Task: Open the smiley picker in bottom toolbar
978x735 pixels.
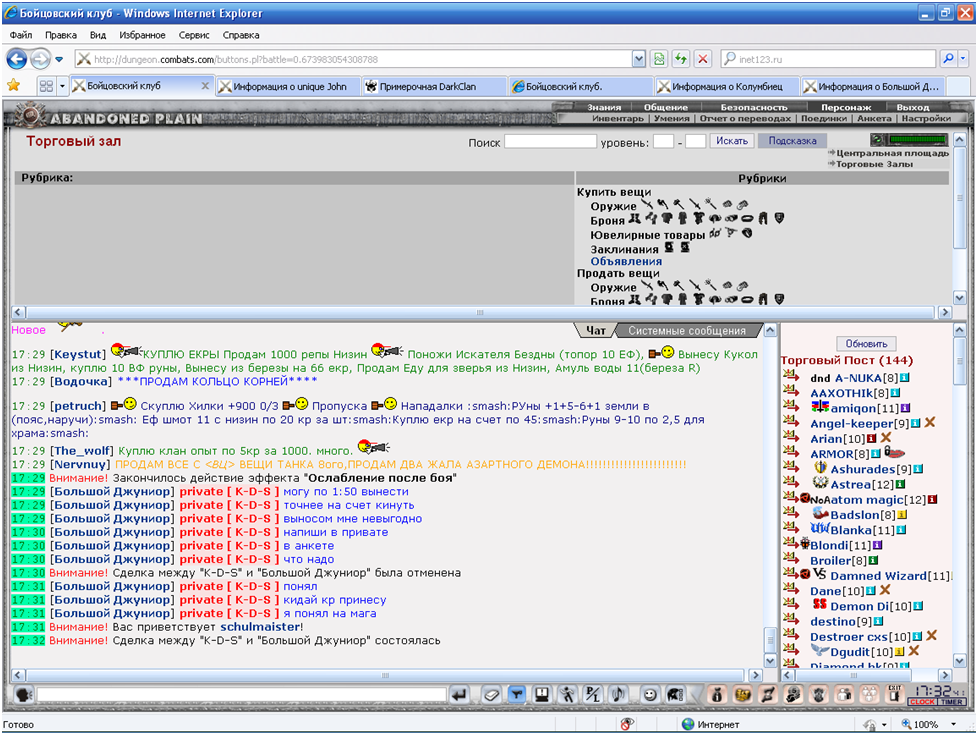Action: click(650, 694)
